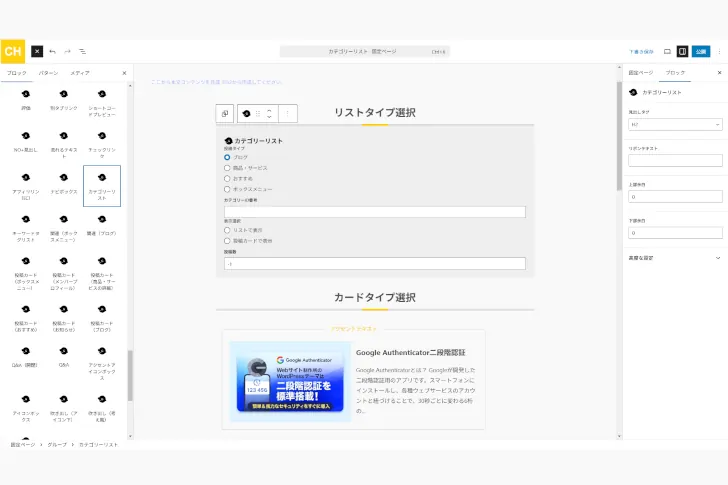Viewport: 728px width, 485px height.
Task: Click the drag handle in block toolbar
Action: (258, 114)
